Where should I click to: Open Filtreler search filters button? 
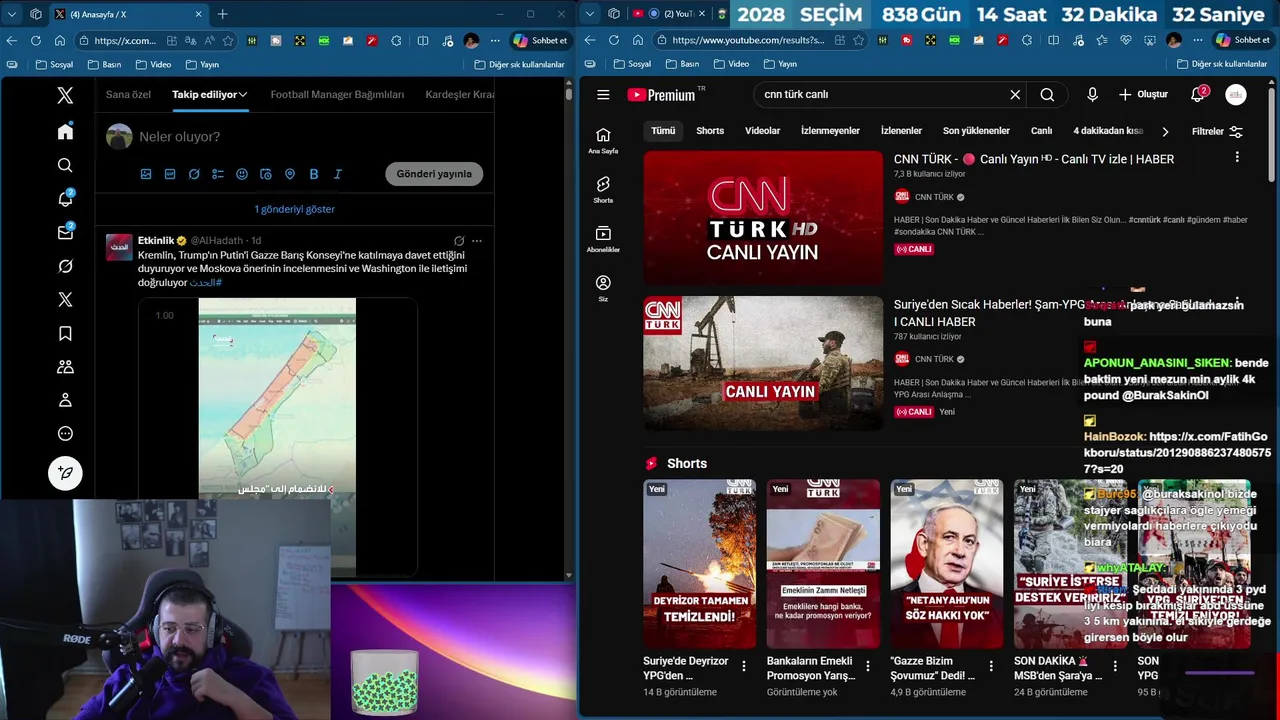pos(1217,131)
